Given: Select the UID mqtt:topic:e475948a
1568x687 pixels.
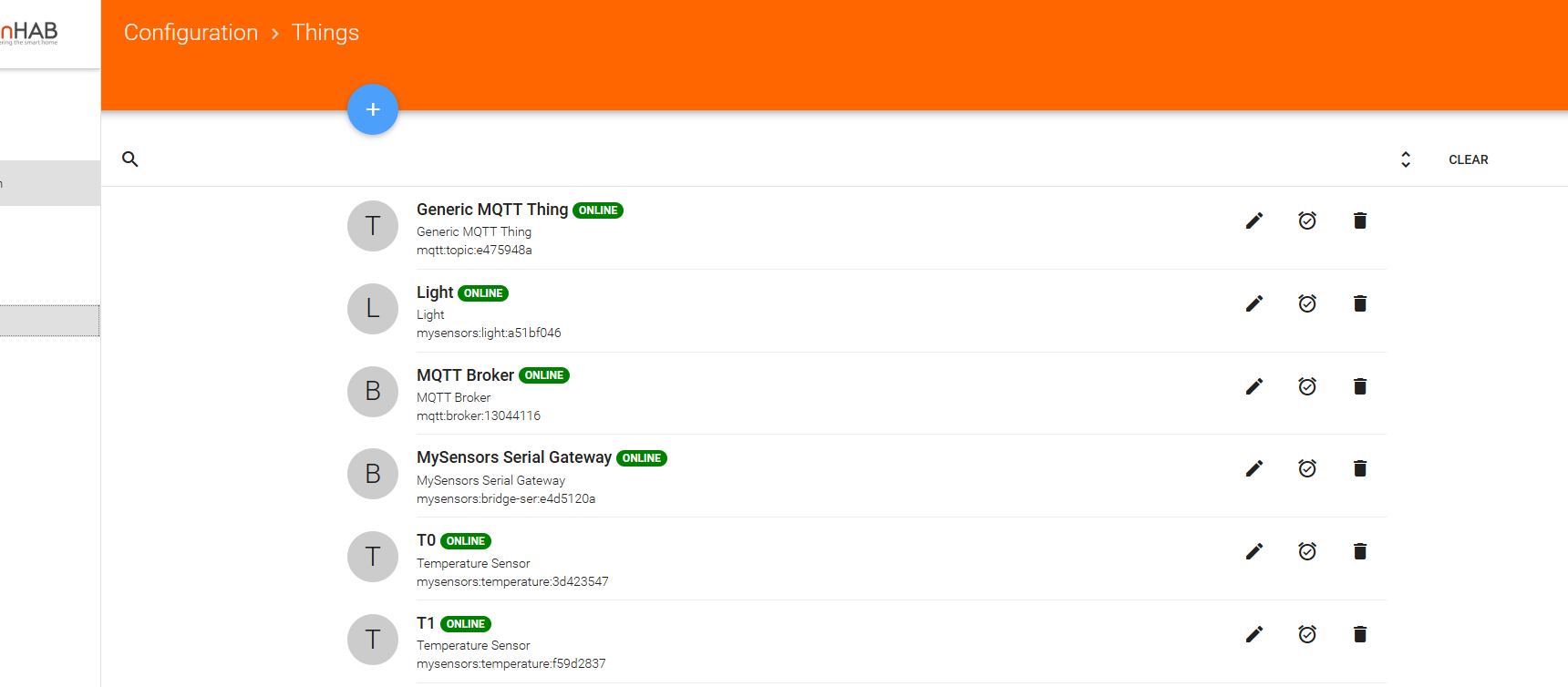Looking at the screenshot, I should 474,250.
